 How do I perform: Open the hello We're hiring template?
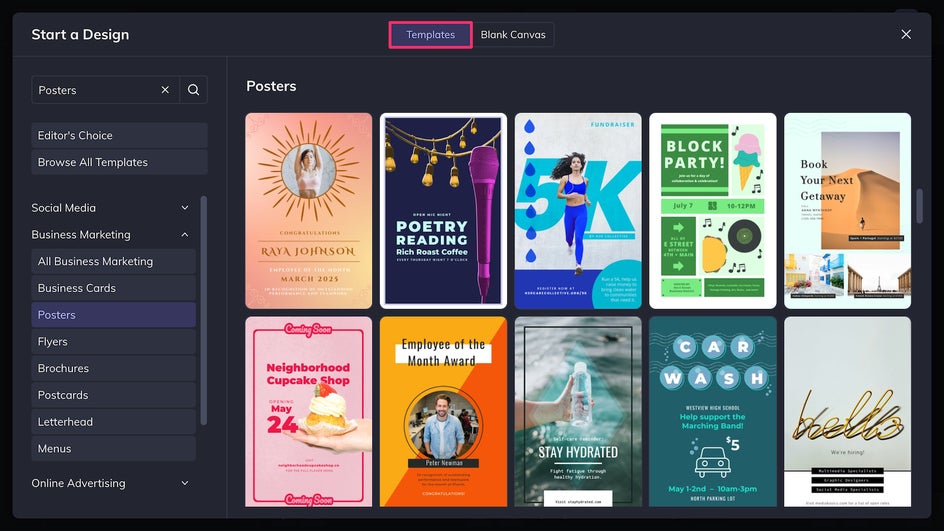[x=847, y=412]
